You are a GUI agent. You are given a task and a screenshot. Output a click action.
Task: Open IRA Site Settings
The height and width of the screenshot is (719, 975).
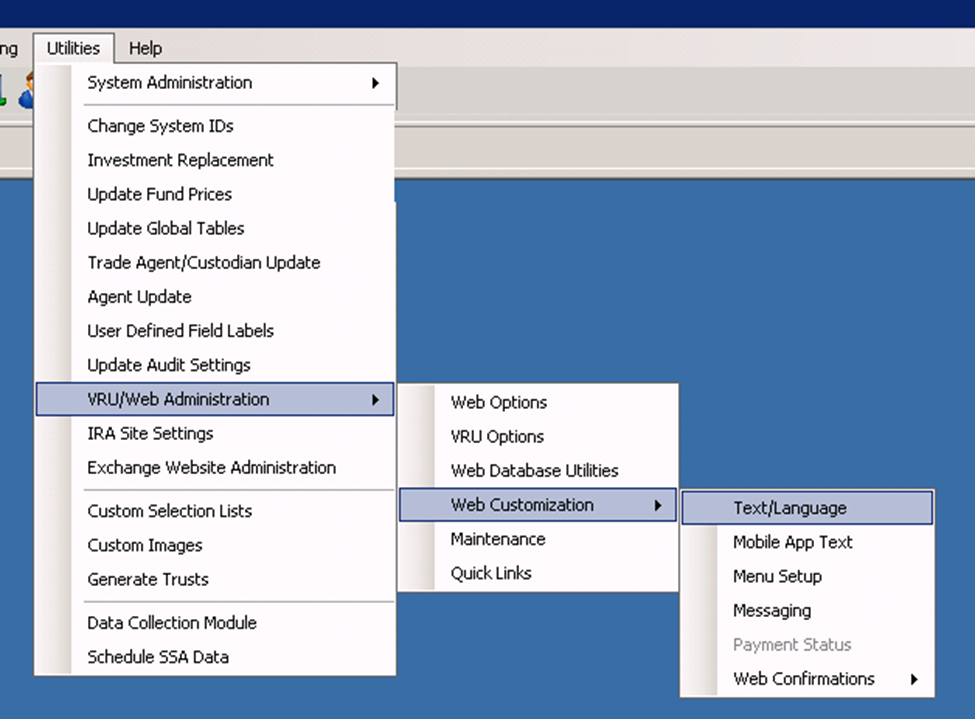215,434
